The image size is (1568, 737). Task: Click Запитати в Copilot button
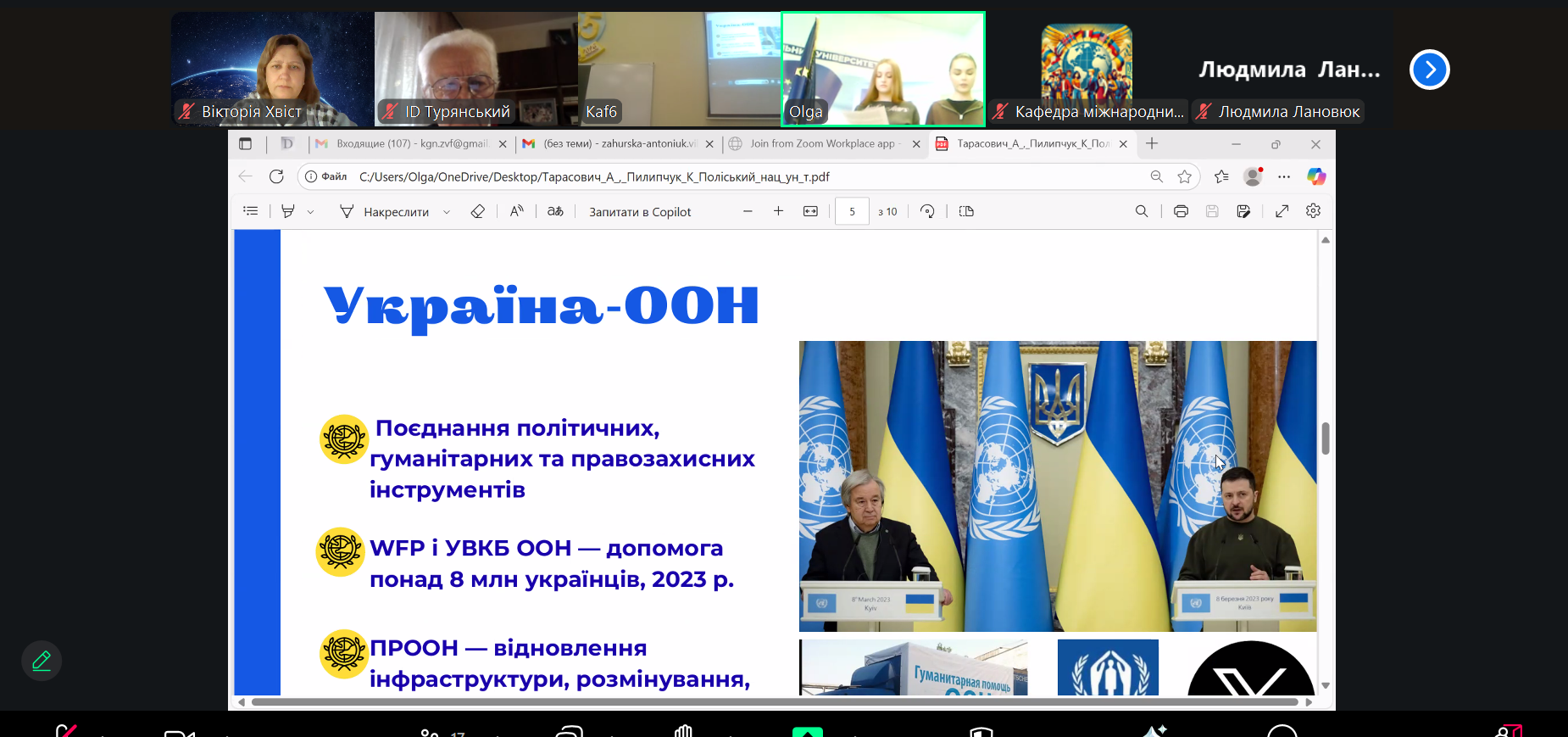pos(640,212)
